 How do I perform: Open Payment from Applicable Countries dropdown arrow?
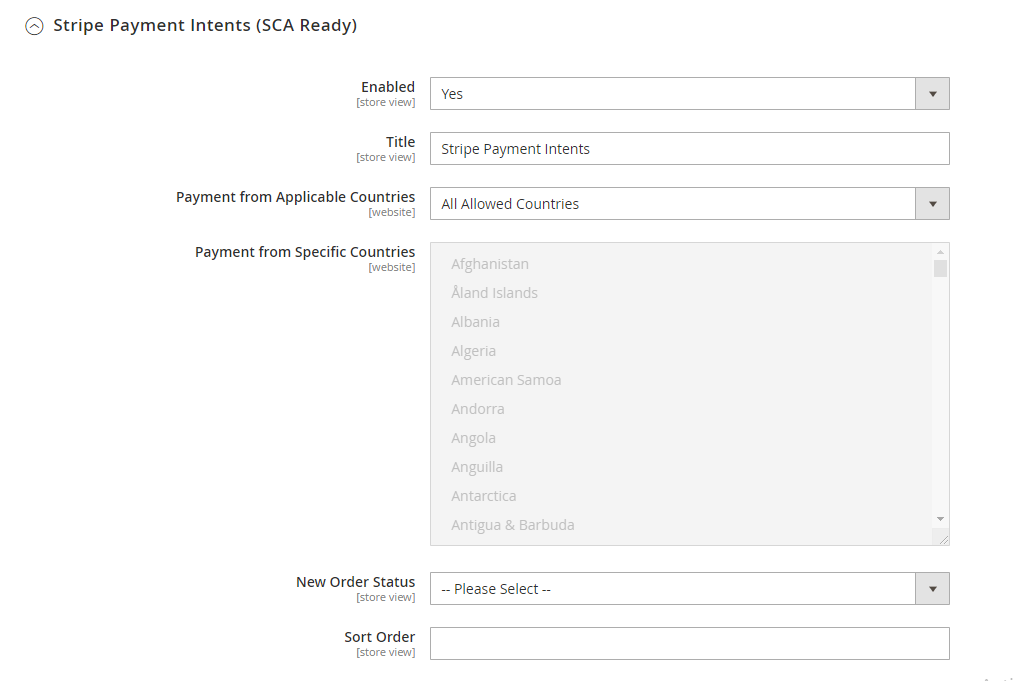tap(932, 204)
